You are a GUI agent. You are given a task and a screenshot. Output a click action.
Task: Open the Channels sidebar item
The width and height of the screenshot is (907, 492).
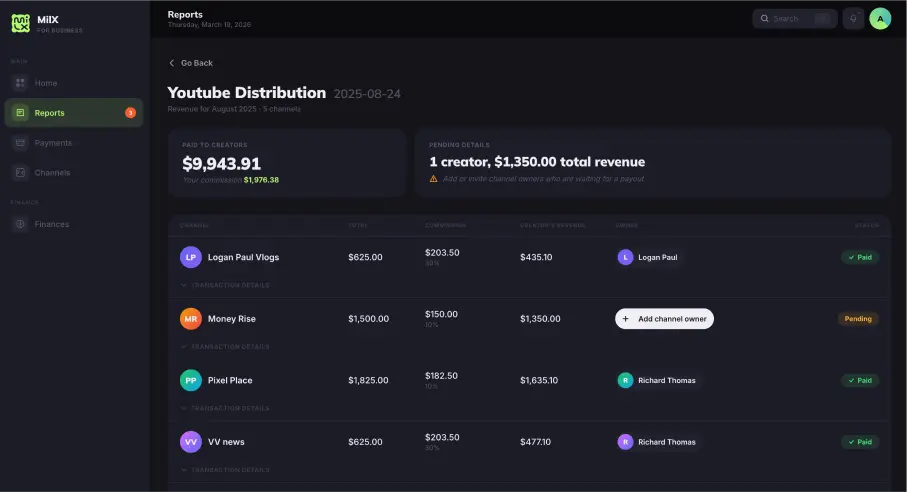[x=52, y=173]
